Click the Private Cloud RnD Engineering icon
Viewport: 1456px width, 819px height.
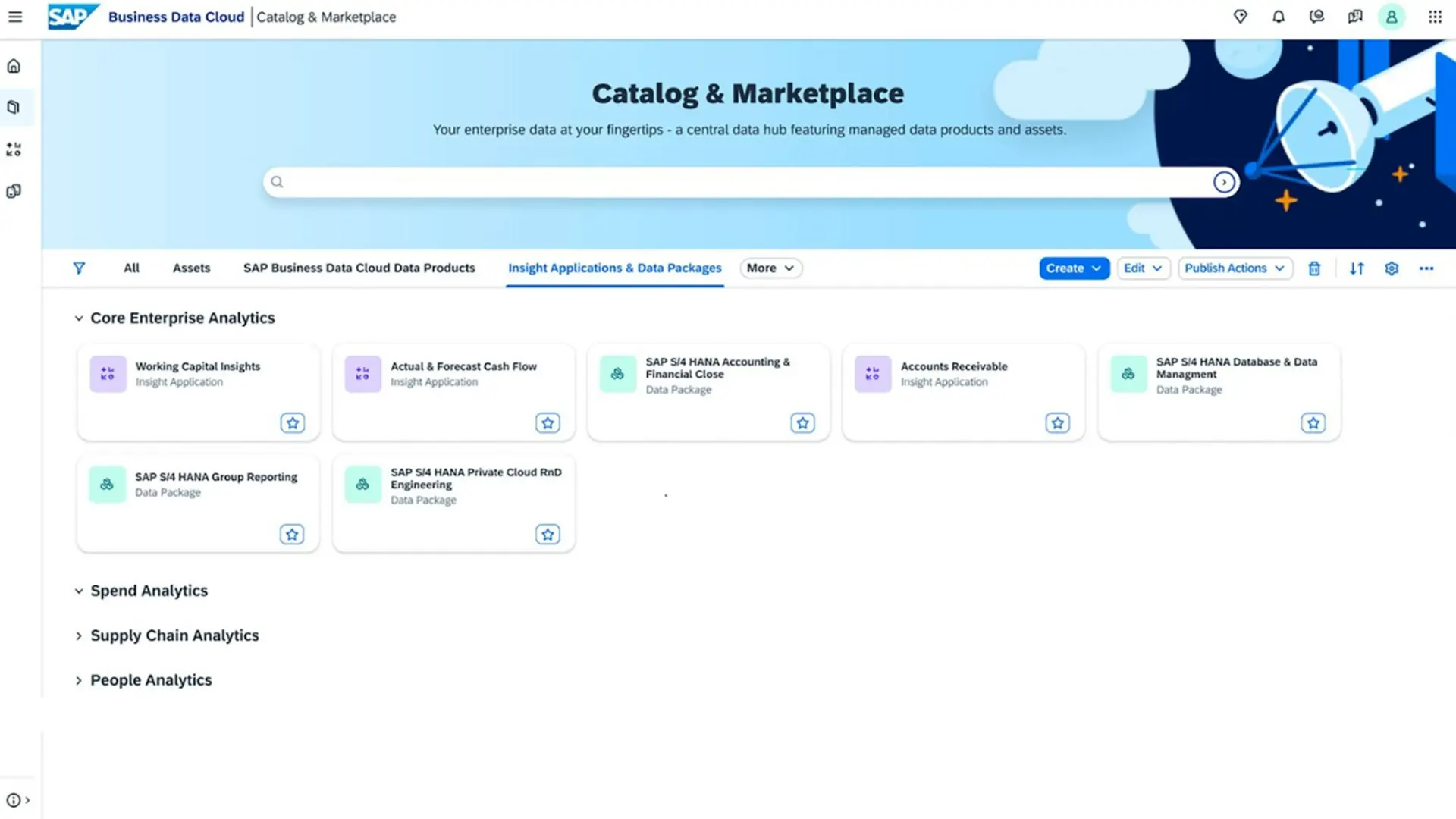pyautogui.click(x=362, y=485)
